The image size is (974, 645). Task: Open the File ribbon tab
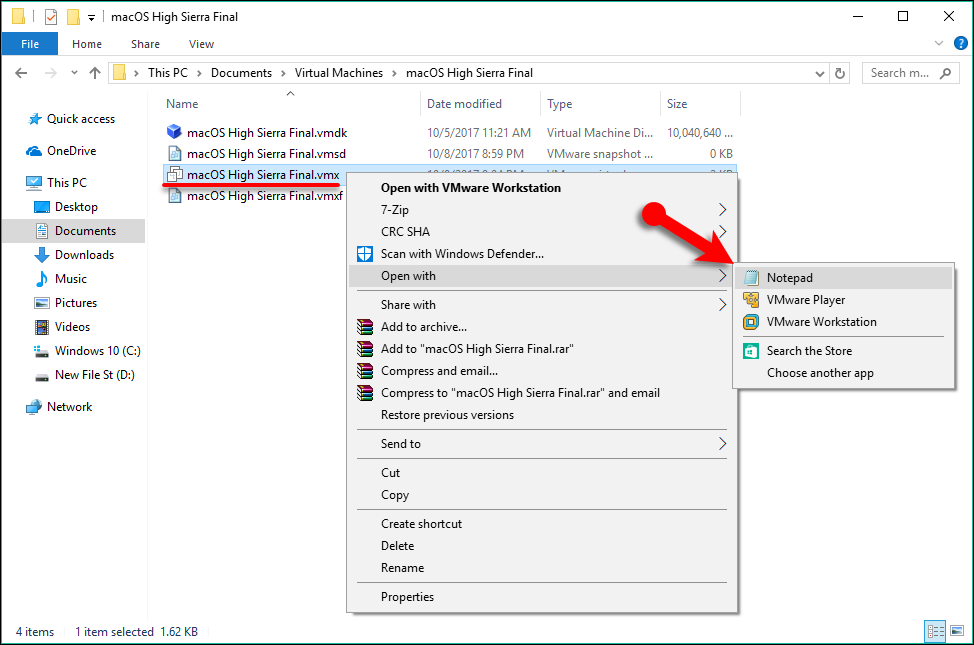[x=30, y=44]
